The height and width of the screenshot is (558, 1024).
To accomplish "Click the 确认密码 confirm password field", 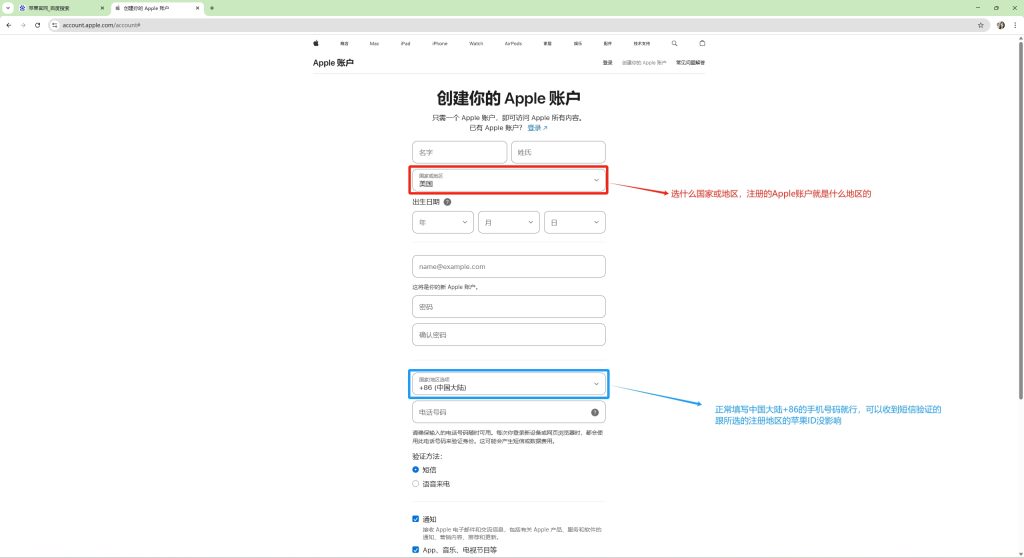I will (x=509, y=335).
